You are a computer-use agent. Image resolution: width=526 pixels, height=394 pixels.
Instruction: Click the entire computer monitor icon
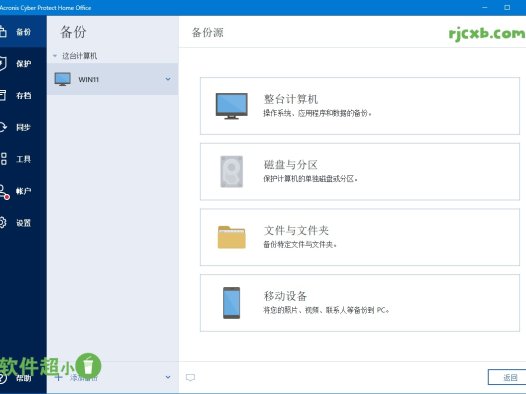tap(231, 106)
